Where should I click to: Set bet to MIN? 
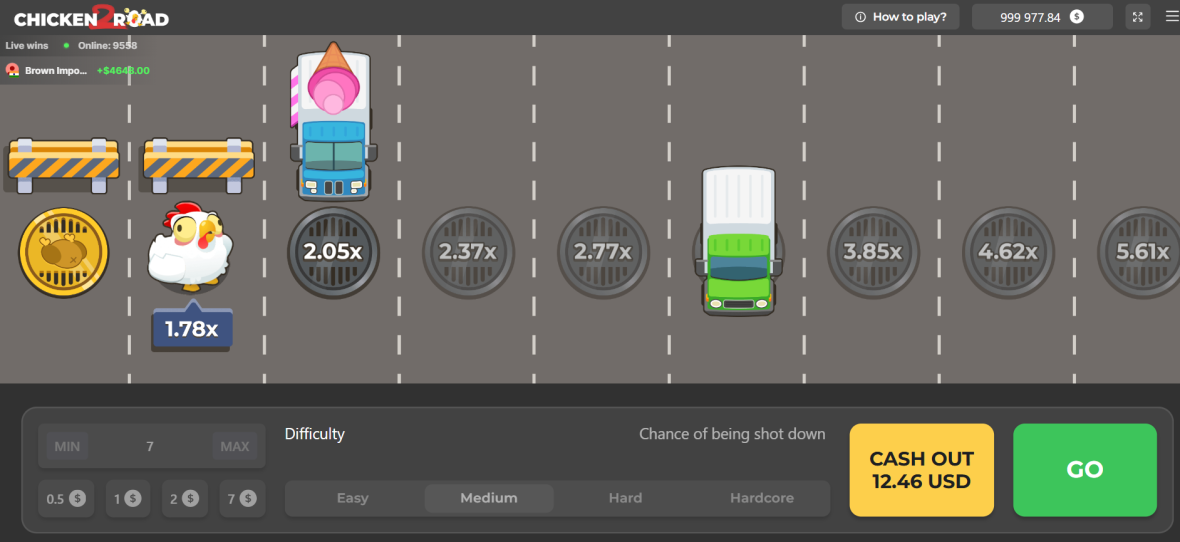[x=67, y=446]
